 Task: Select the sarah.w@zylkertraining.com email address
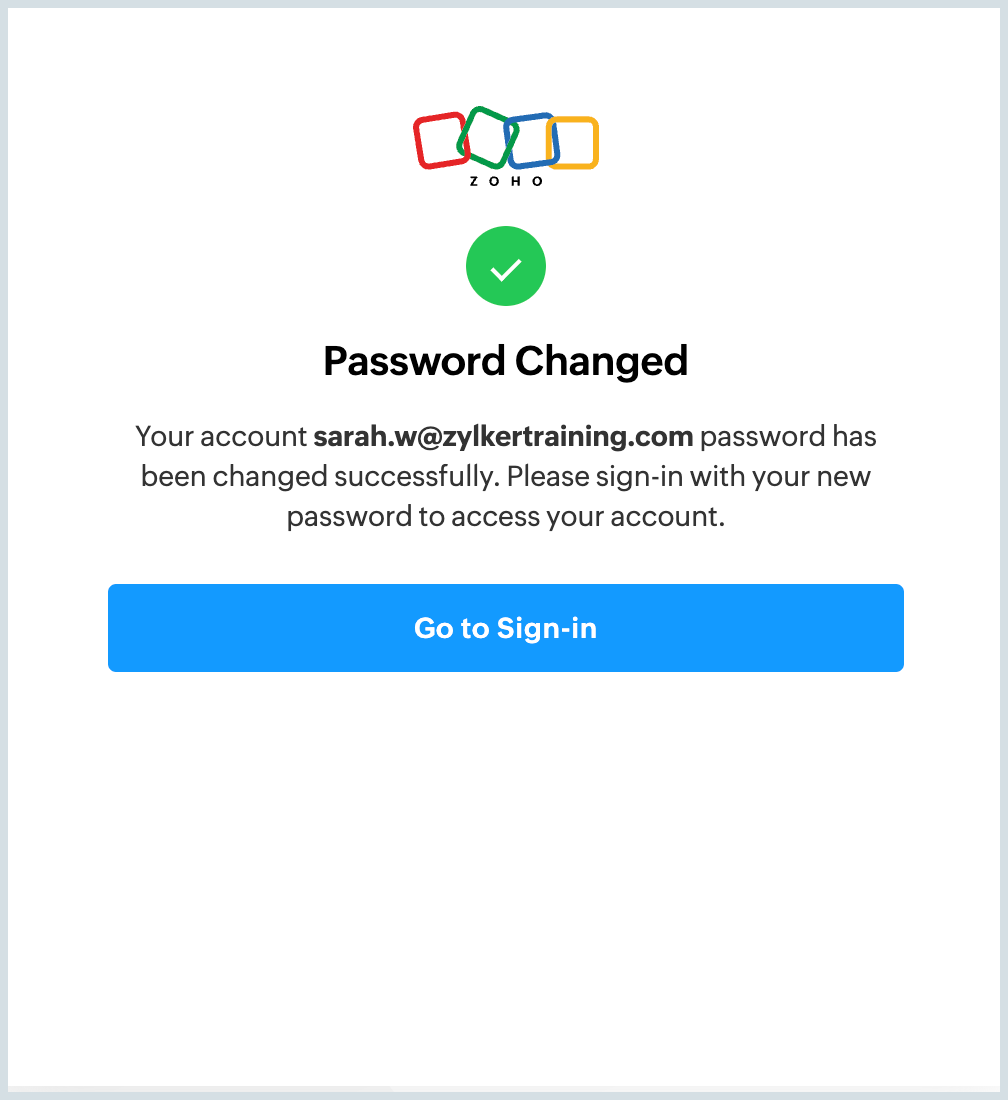[x=503, y=437]
